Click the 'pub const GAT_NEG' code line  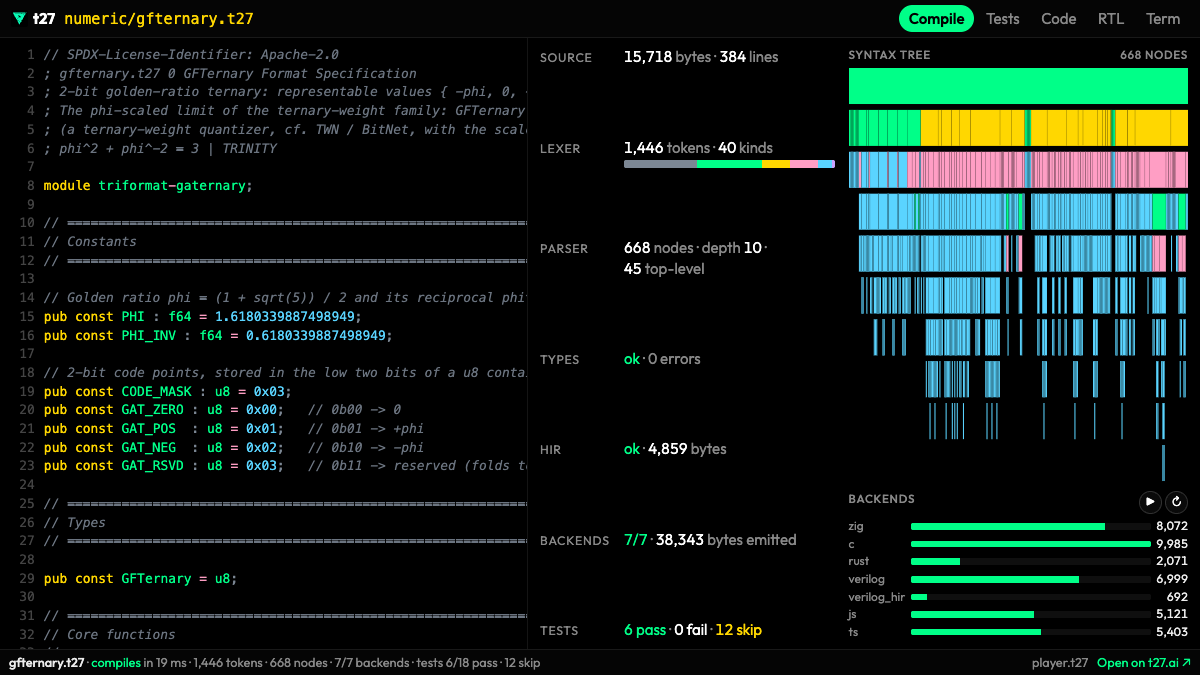pyautogui.click(x=234, y=447)
